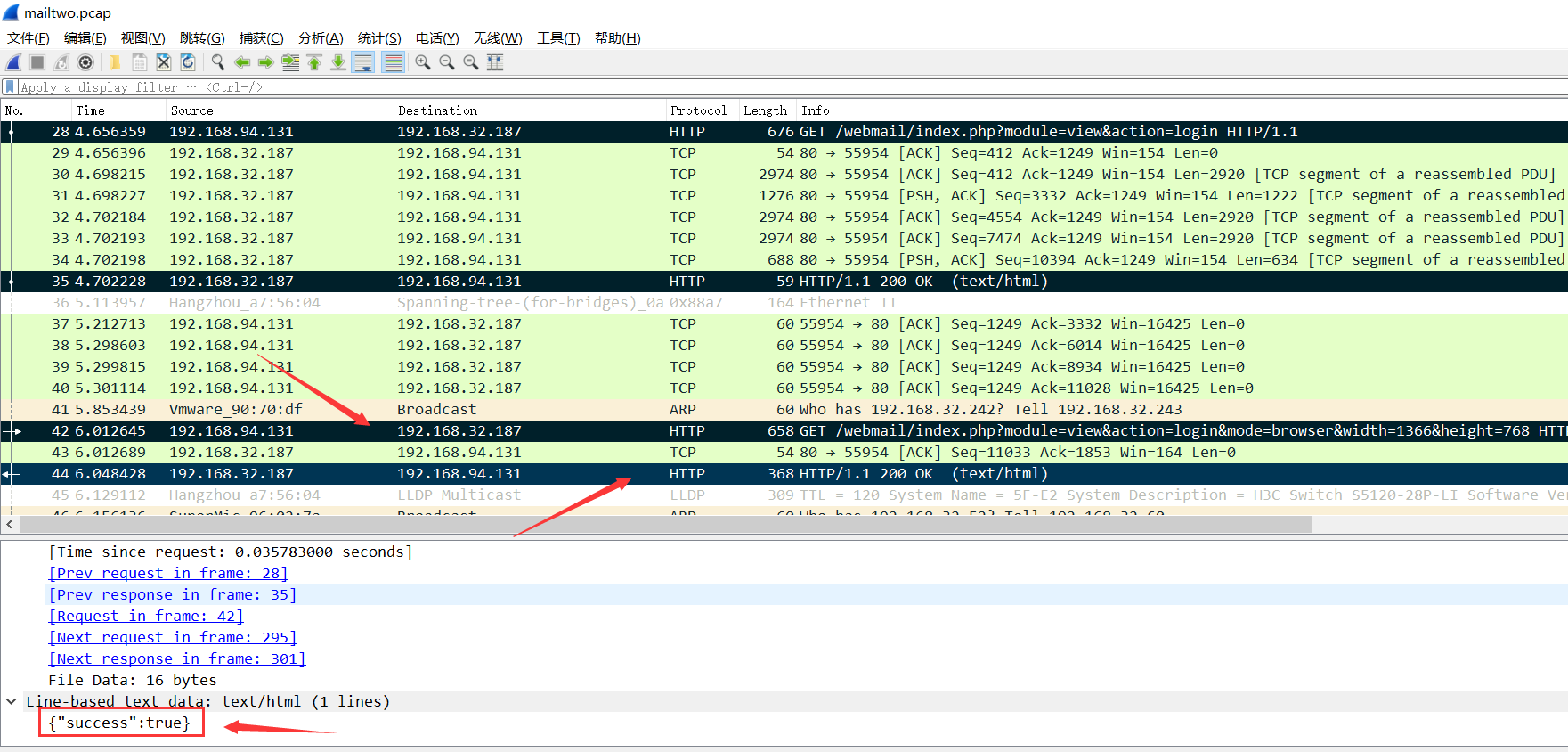Click the packet list horizontal scrollbar
1568x752 pixels.
(659, 525)
